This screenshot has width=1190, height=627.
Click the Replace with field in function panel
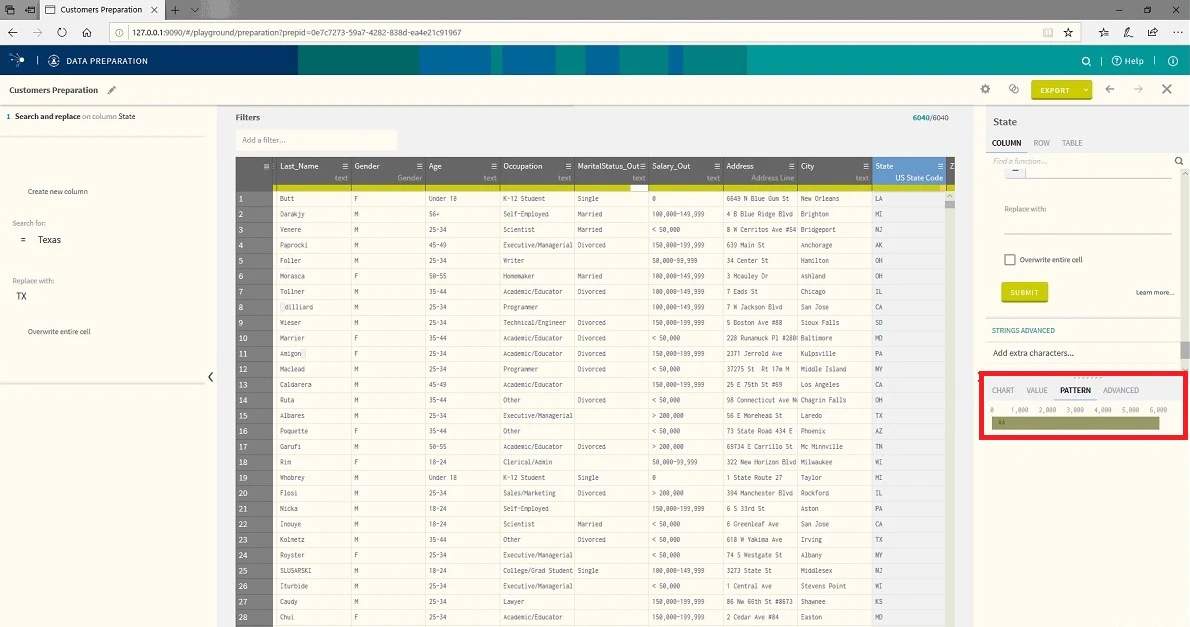(1087, 225)
